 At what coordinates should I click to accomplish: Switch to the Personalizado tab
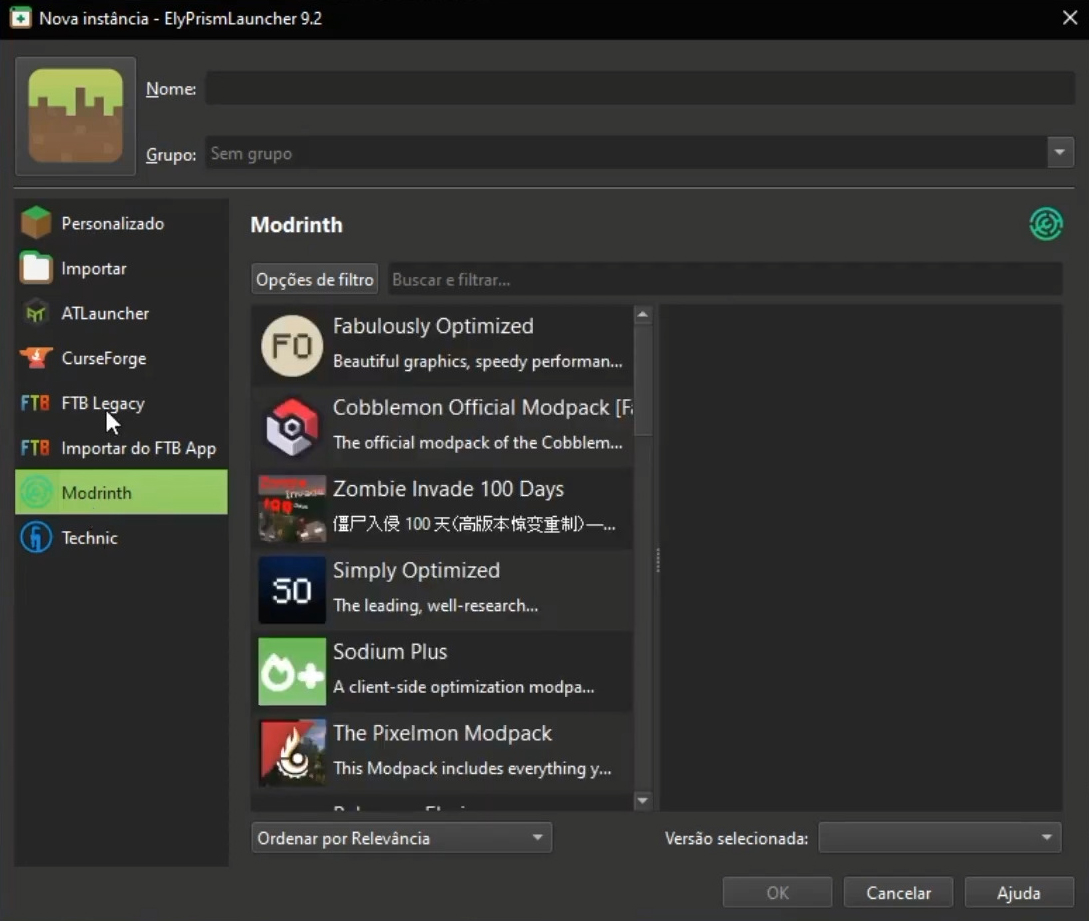[122, 223]
